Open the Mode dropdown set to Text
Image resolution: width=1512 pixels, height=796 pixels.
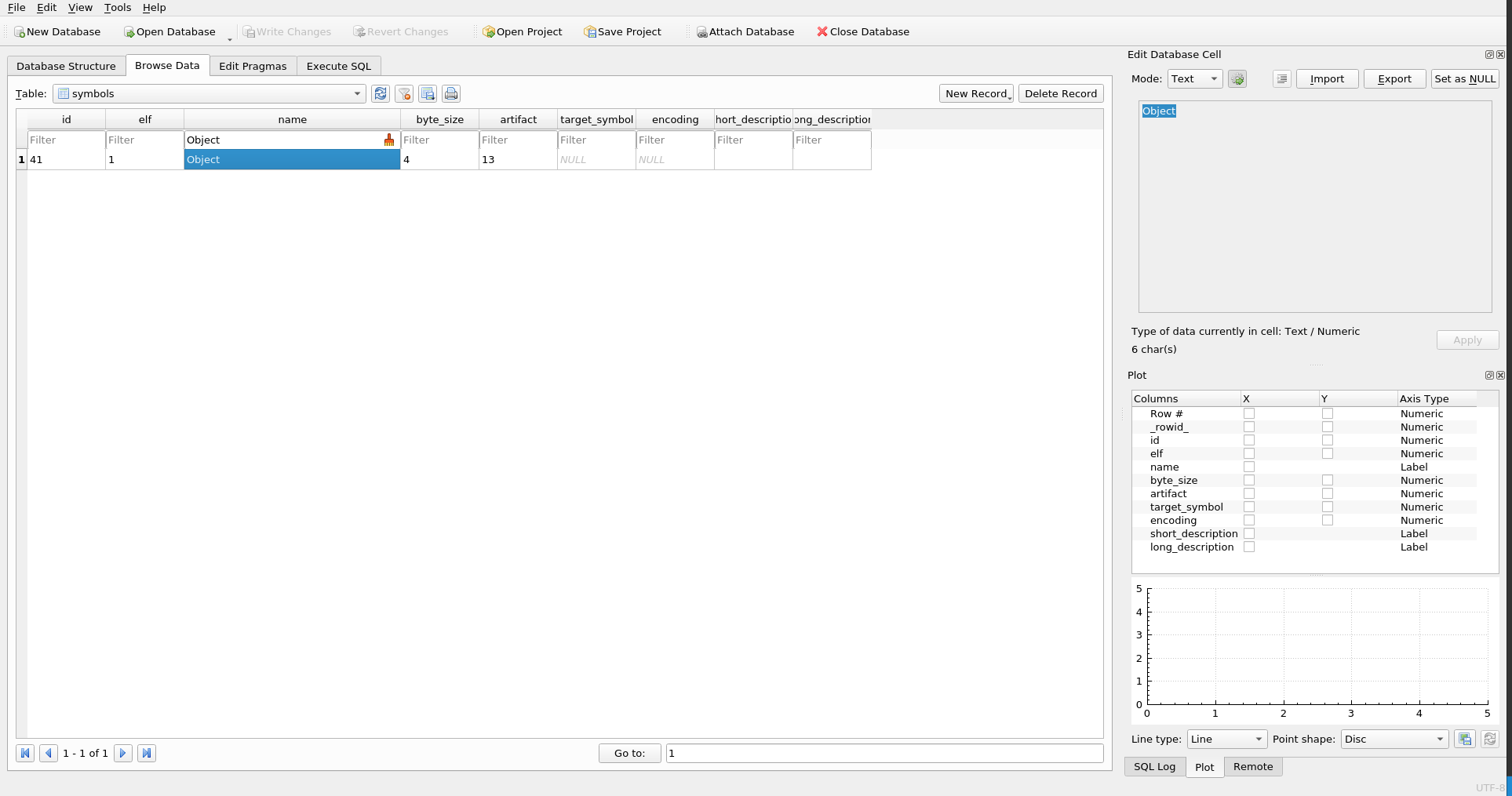tap(1195, 79)
